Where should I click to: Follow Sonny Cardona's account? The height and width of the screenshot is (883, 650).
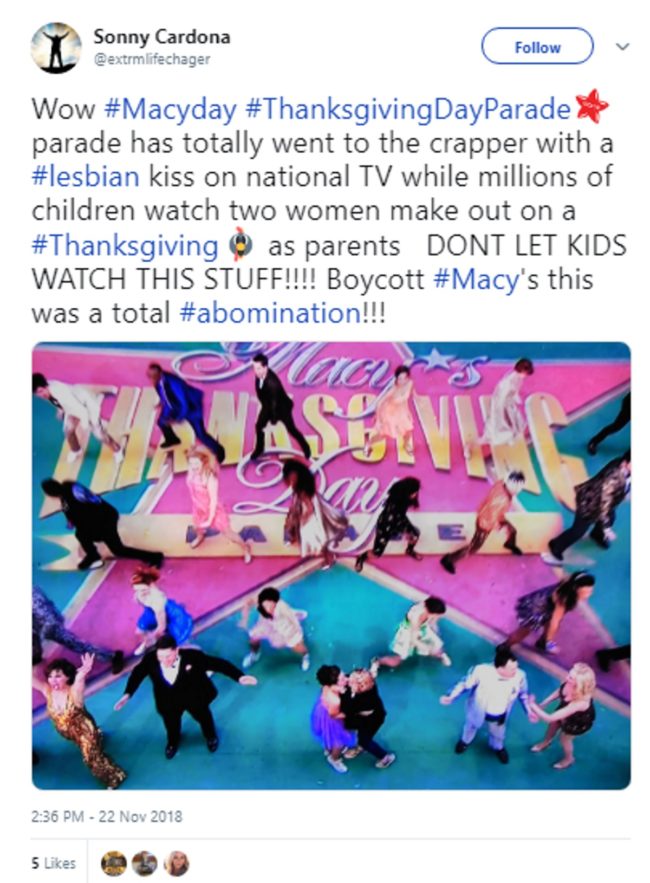537,47
